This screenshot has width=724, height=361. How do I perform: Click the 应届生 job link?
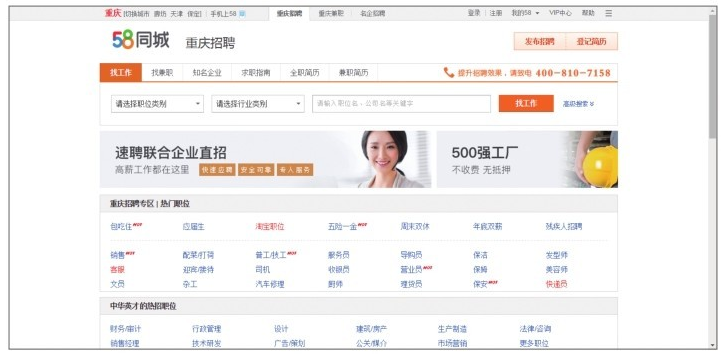click(x=193, y=227)
